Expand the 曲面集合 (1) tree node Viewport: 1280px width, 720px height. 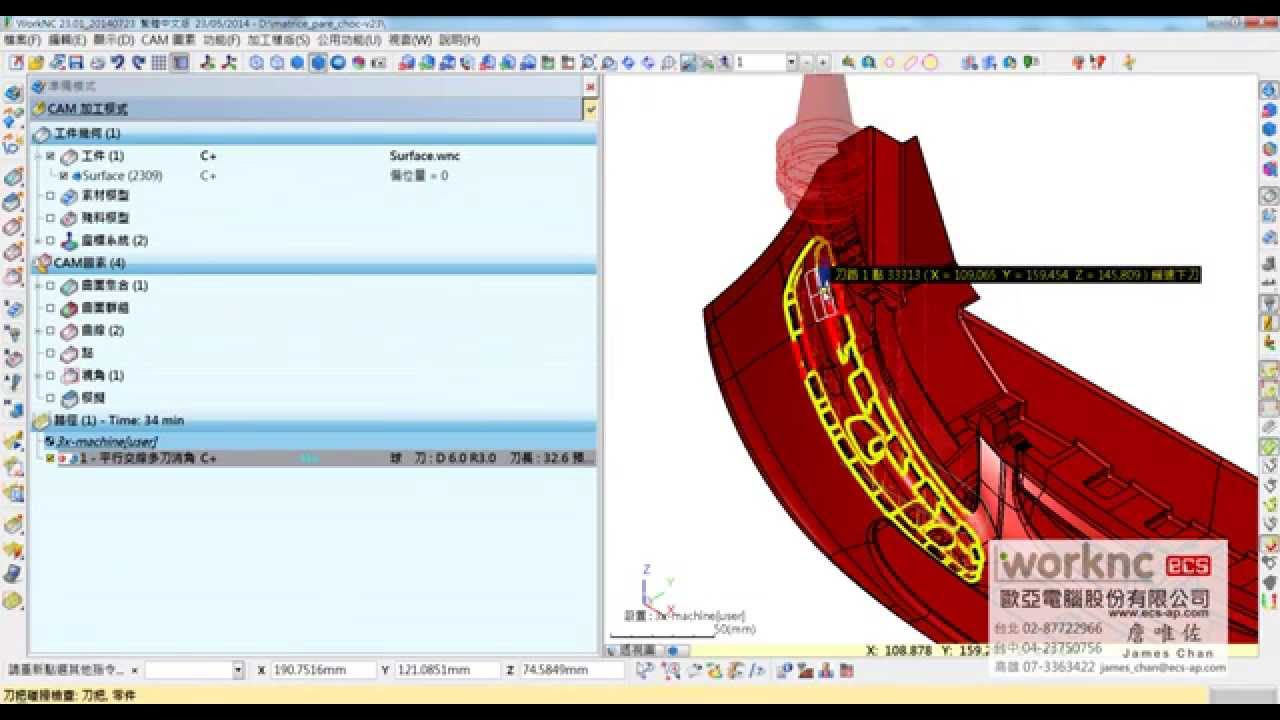[38, 286]
